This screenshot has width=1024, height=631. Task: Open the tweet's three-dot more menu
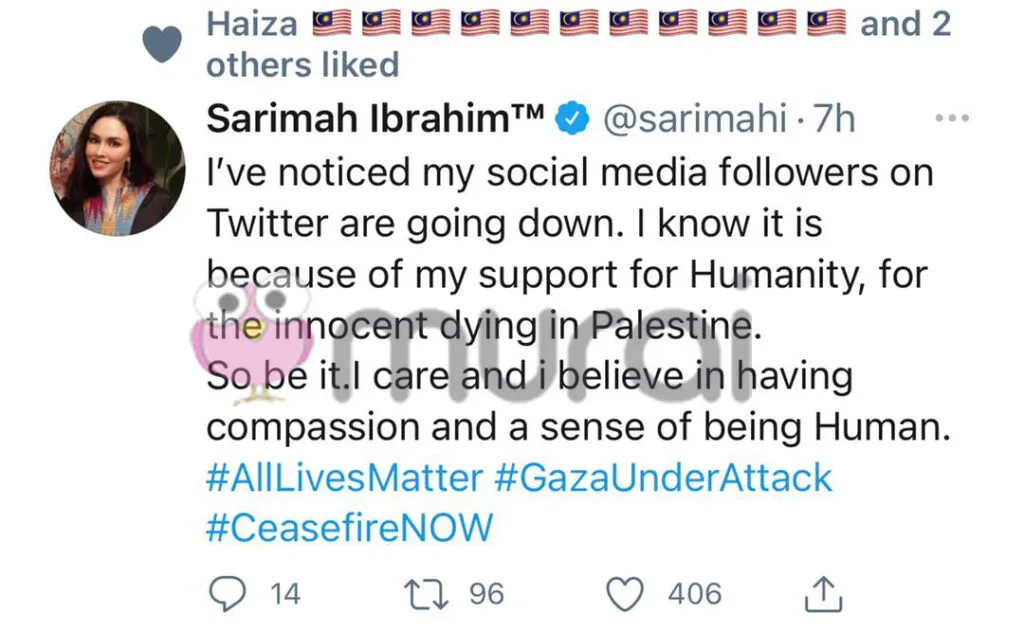[951, 119]
